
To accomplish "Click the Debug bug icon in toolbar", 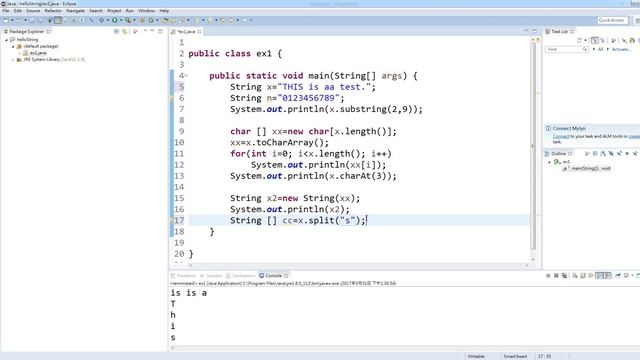I will 102,20.
